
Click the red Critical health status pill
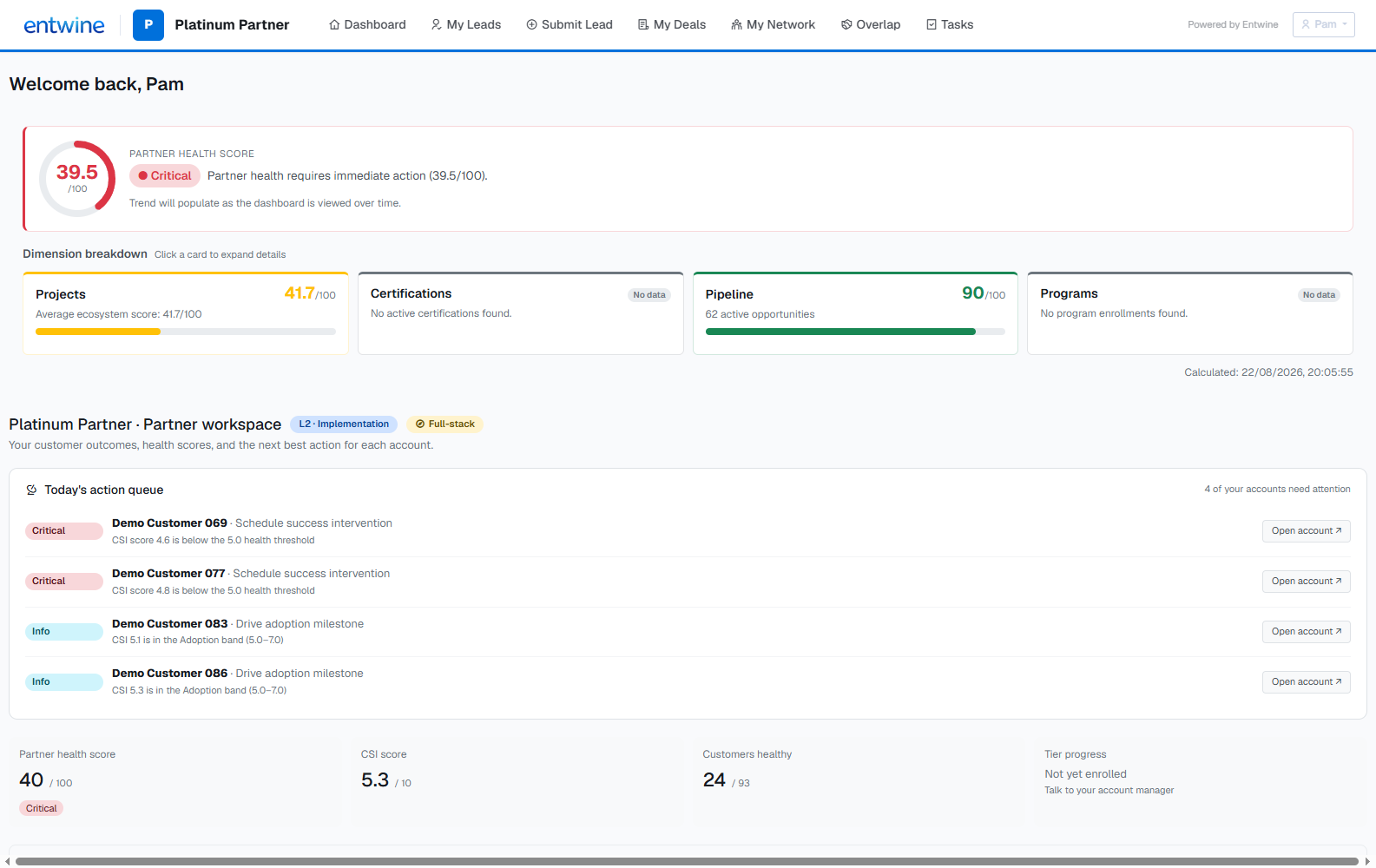pyautogui.click(x=165, y=175)
